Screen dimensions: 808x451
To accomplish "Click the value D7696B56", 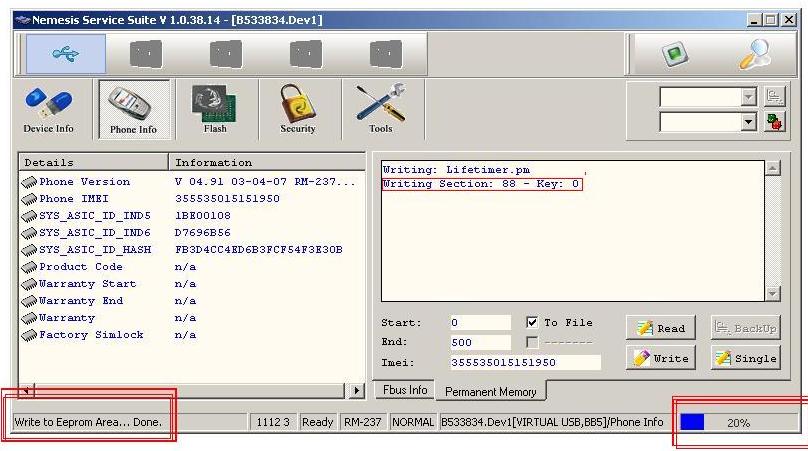I will tap(203, 233).
